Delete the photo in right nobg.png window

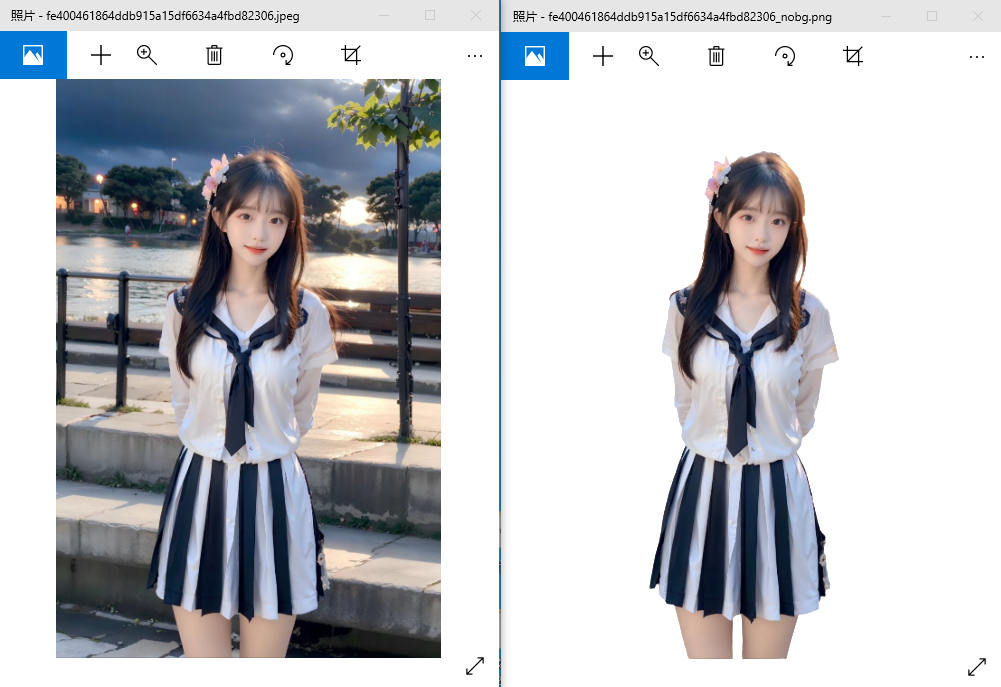point(716,56)
